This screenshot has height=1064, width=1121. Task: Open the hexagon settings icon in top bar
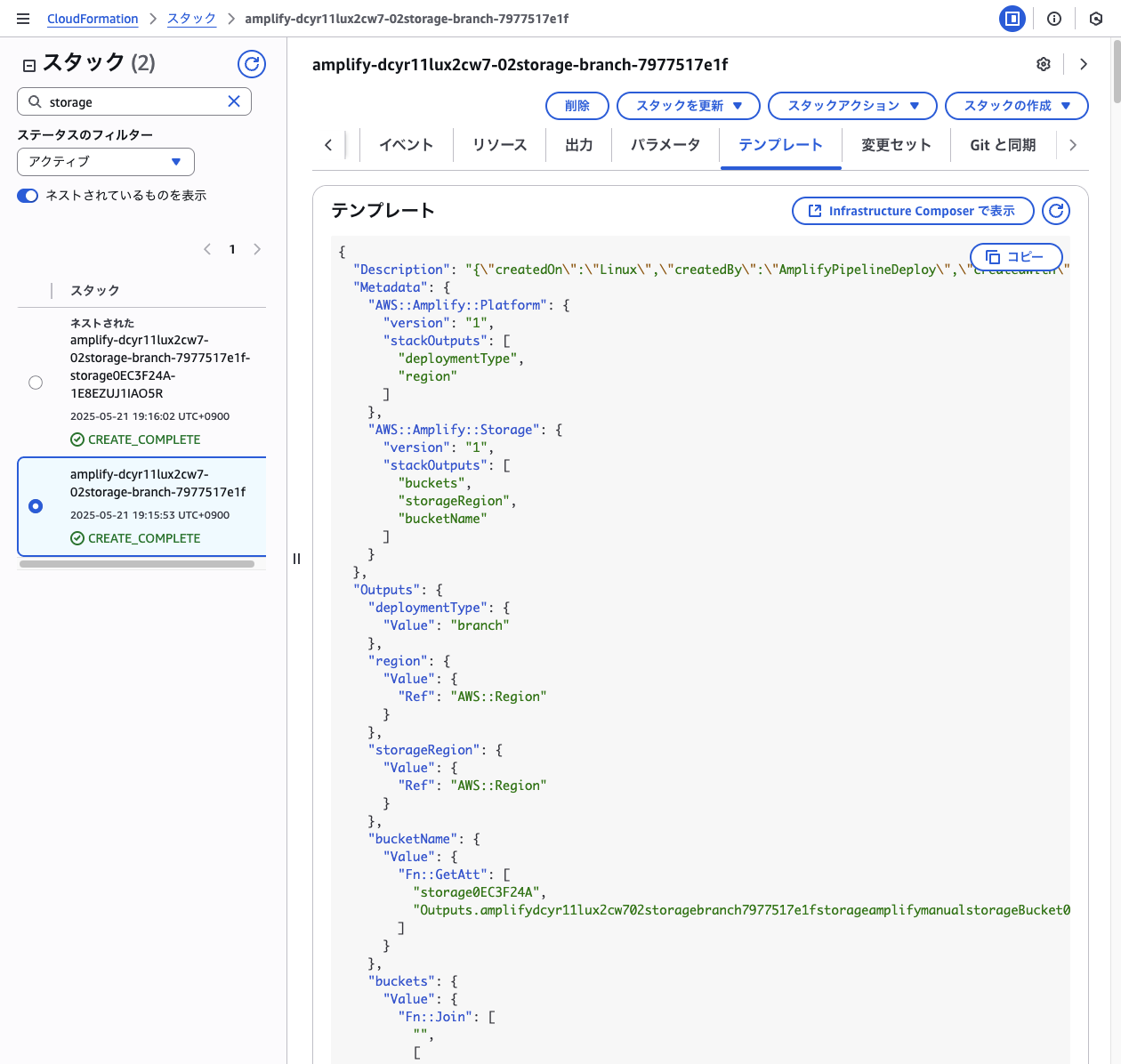(1096, 19)
